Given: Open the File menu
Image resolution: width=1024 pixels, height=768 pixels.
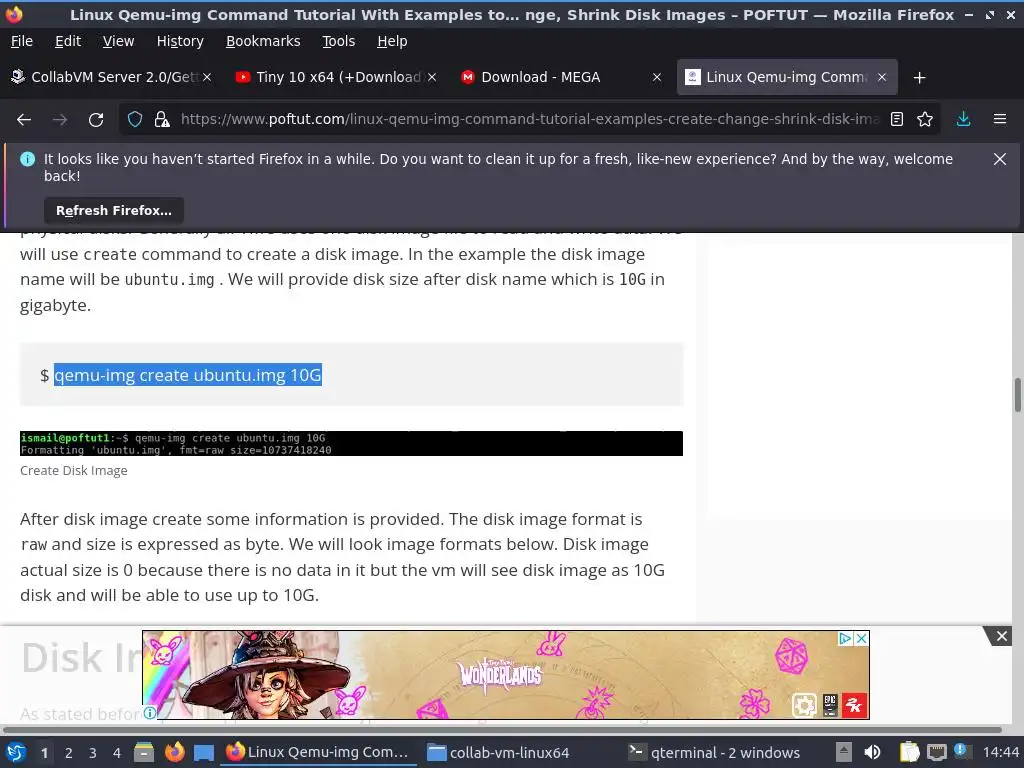Looking at the screenshot, I should [22, 41].
